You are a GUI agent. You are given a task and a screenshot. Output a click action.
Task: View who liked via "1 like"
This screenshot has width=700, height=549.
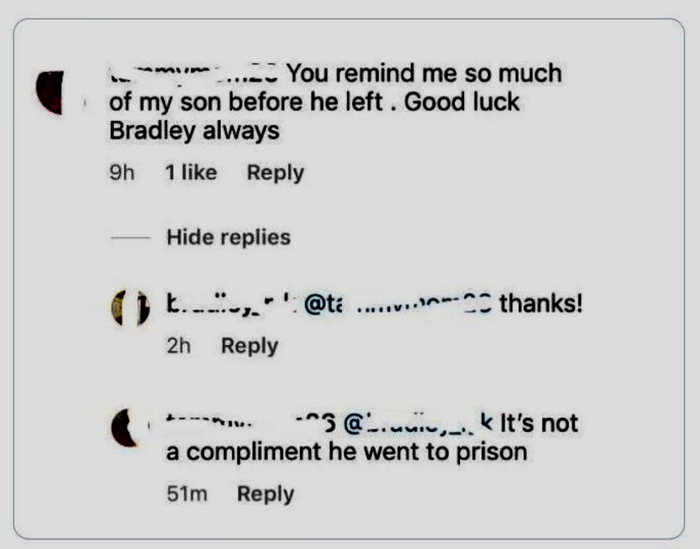pyautogui.click(x=191, y=172)
